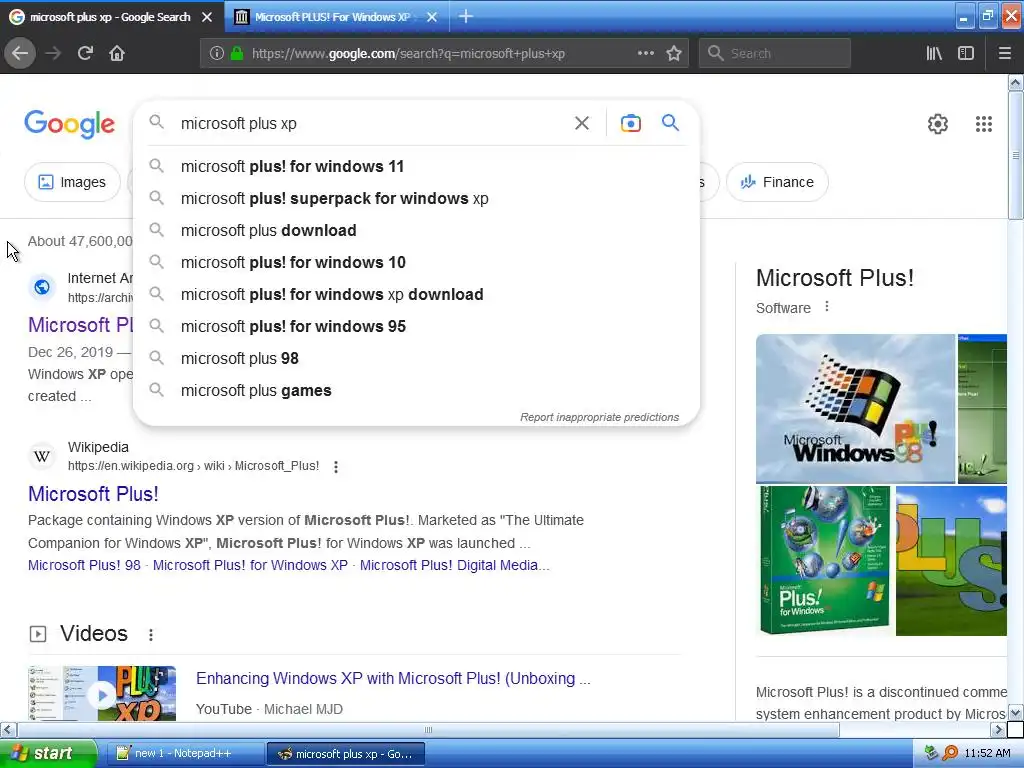Viewport: 1024px width, 768px height.
Task: Choose suggestion microsoft plus! for windows 10
Action: pyautogui.click(x=416, y=263)
